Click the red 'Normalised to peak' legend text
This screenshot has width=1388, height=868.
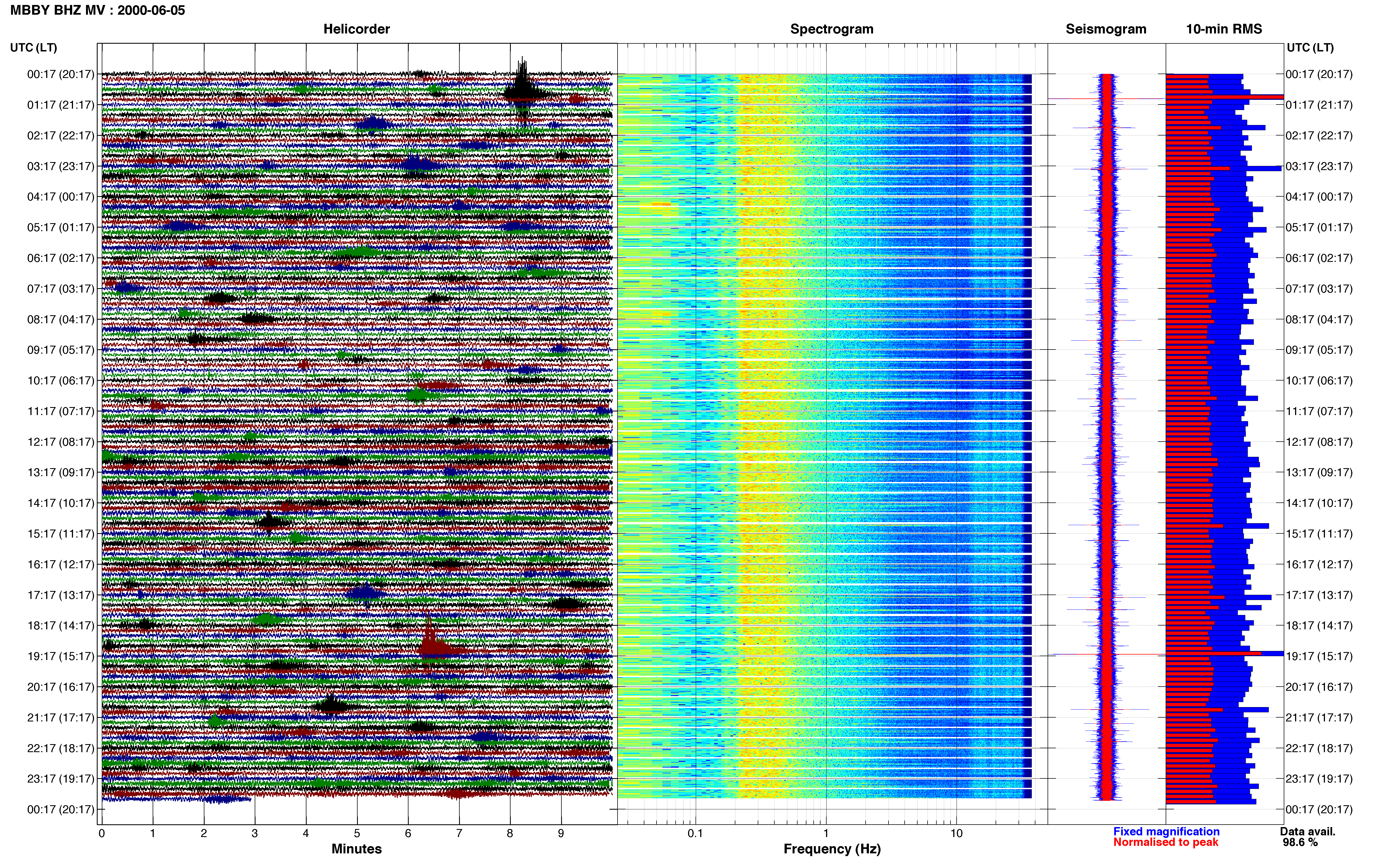[x=1165, y=842]
